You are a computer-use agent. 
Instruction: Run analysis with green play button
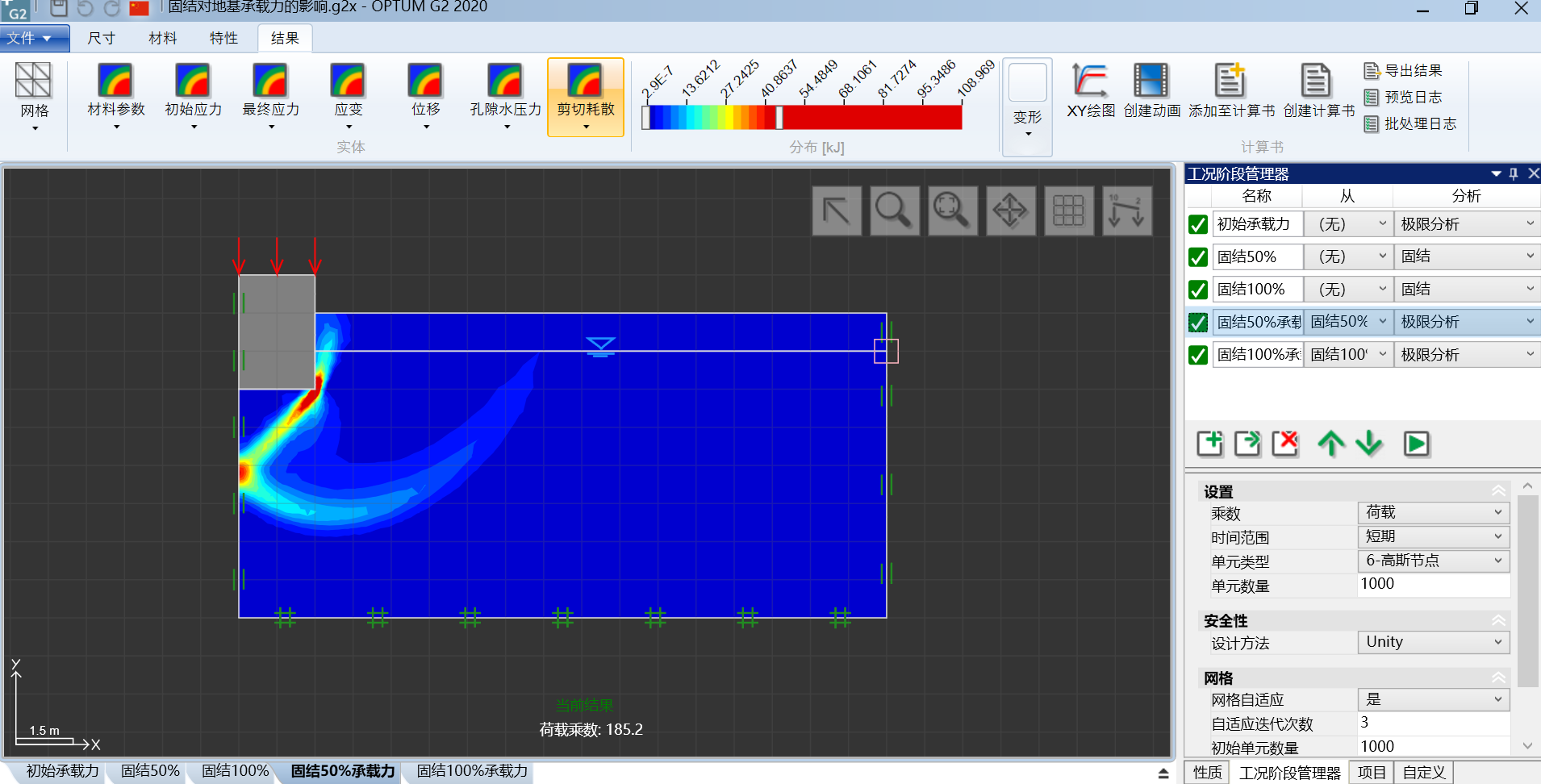coord(1416,444)
